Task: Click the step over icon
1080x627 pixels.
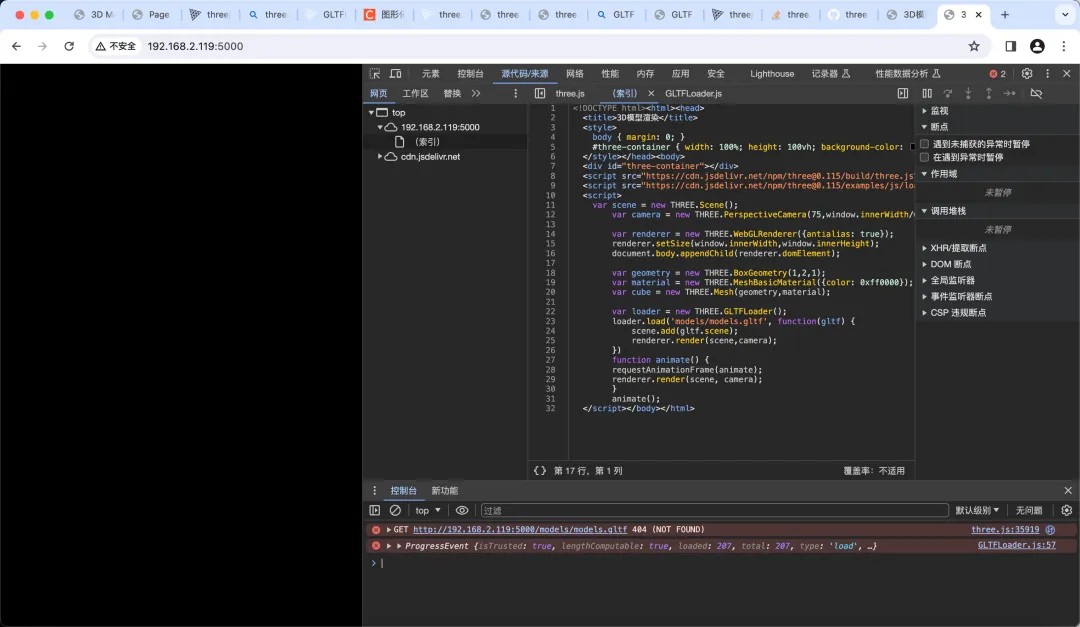Action: click(x=948, y=93)
